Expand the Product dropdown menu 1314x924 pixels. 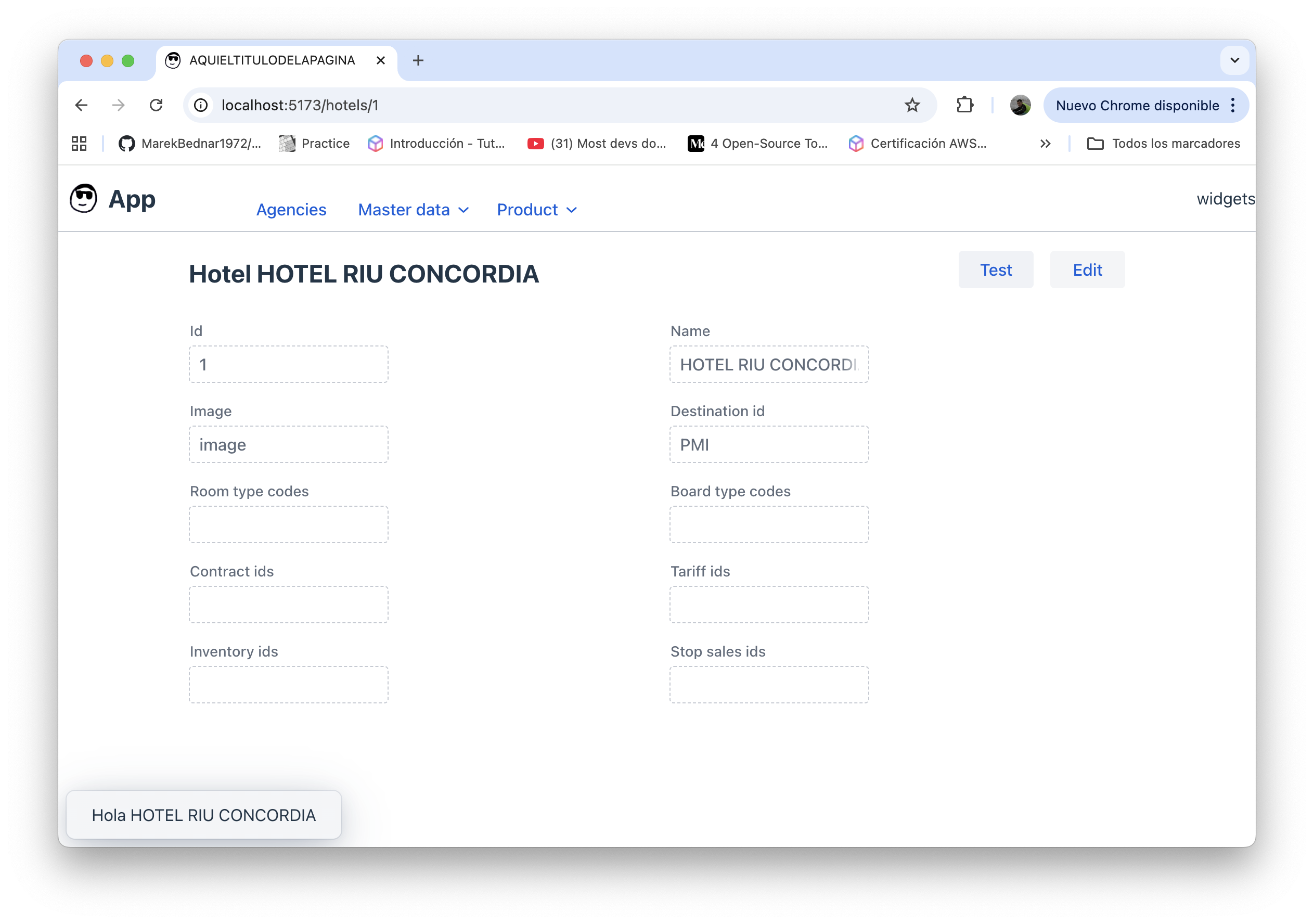[x=536, y=210]
